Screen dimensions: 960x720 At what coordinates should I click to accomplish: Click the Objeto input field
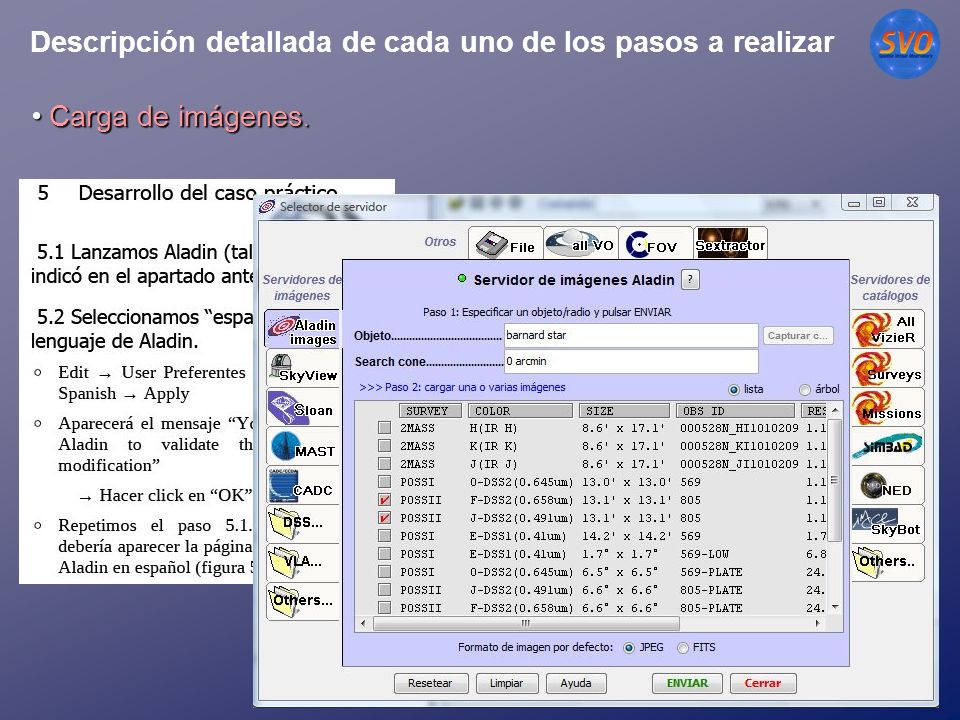(631, 336)
